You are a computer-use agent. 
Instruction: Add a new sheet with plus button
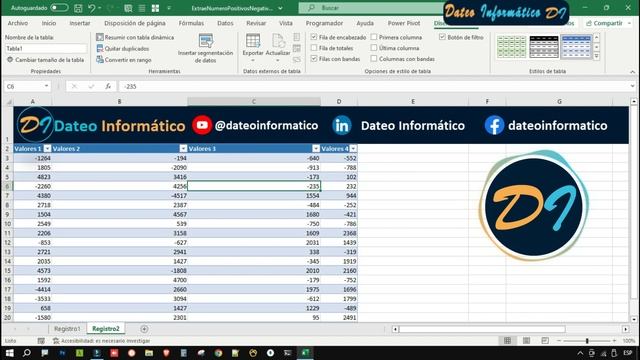(x=144, y=329)
